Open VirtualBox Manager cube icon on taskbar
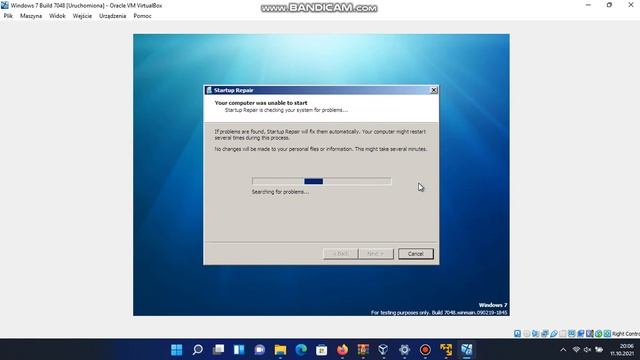Screen dimensions: 640x360 pyautogui.click(x=383, y=350)
